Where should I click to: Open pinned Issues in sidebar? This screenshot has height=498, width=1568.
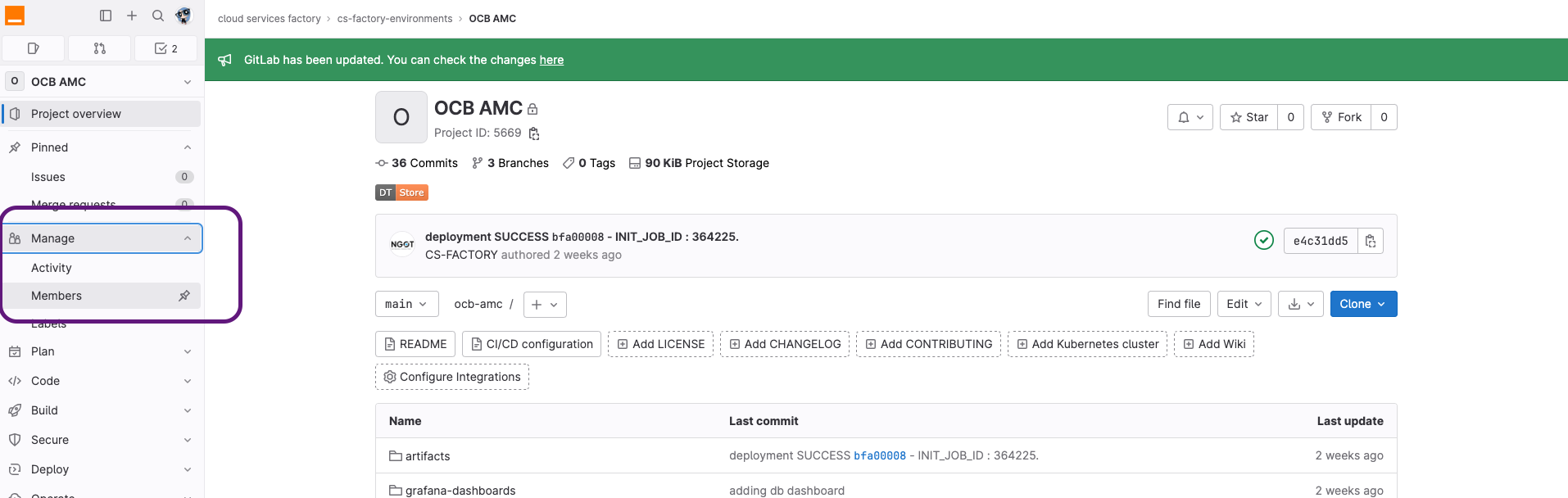102,177
